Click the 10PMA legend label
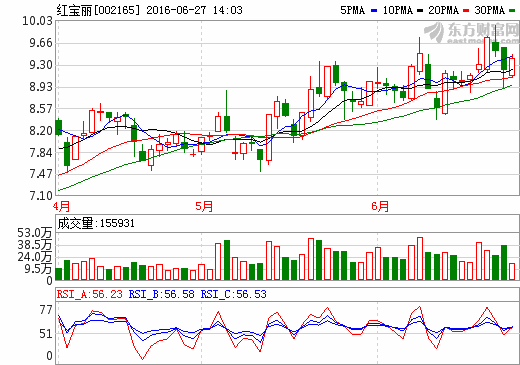 (397, 10)
